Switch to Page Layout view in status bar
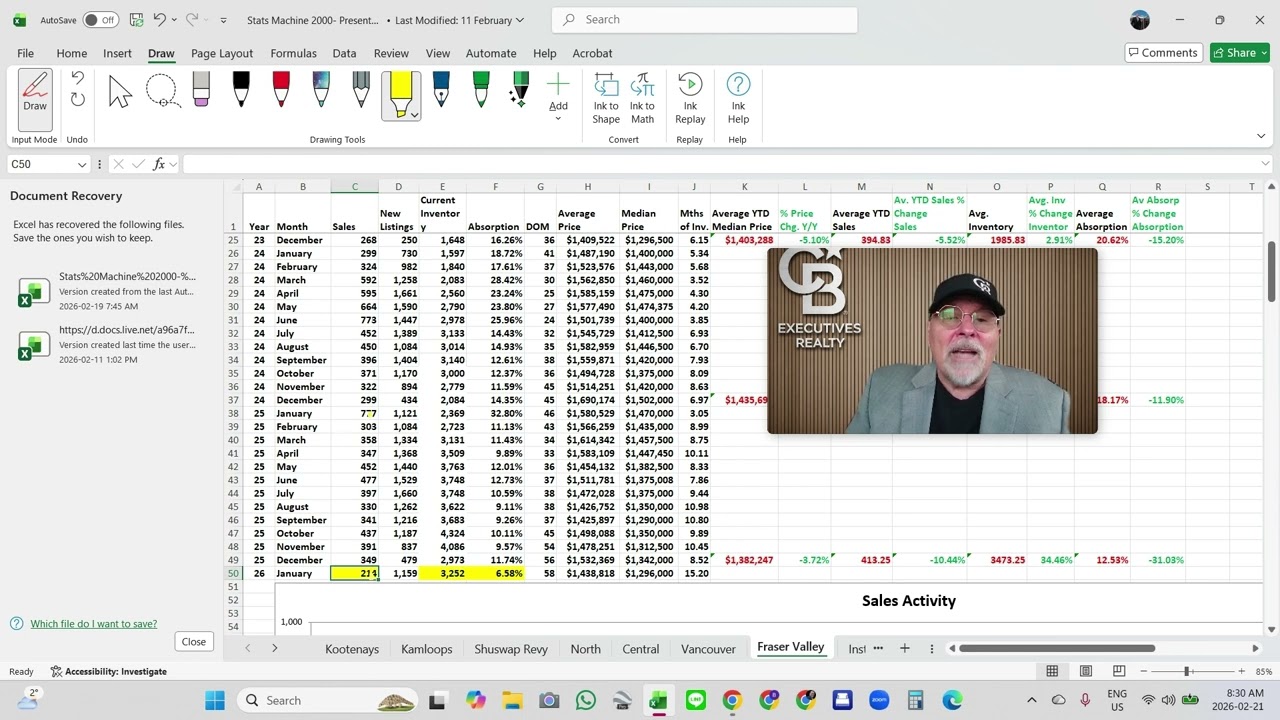Image resolution: width=1280 pixels, height=720 pixels. tap(1086, 671)
